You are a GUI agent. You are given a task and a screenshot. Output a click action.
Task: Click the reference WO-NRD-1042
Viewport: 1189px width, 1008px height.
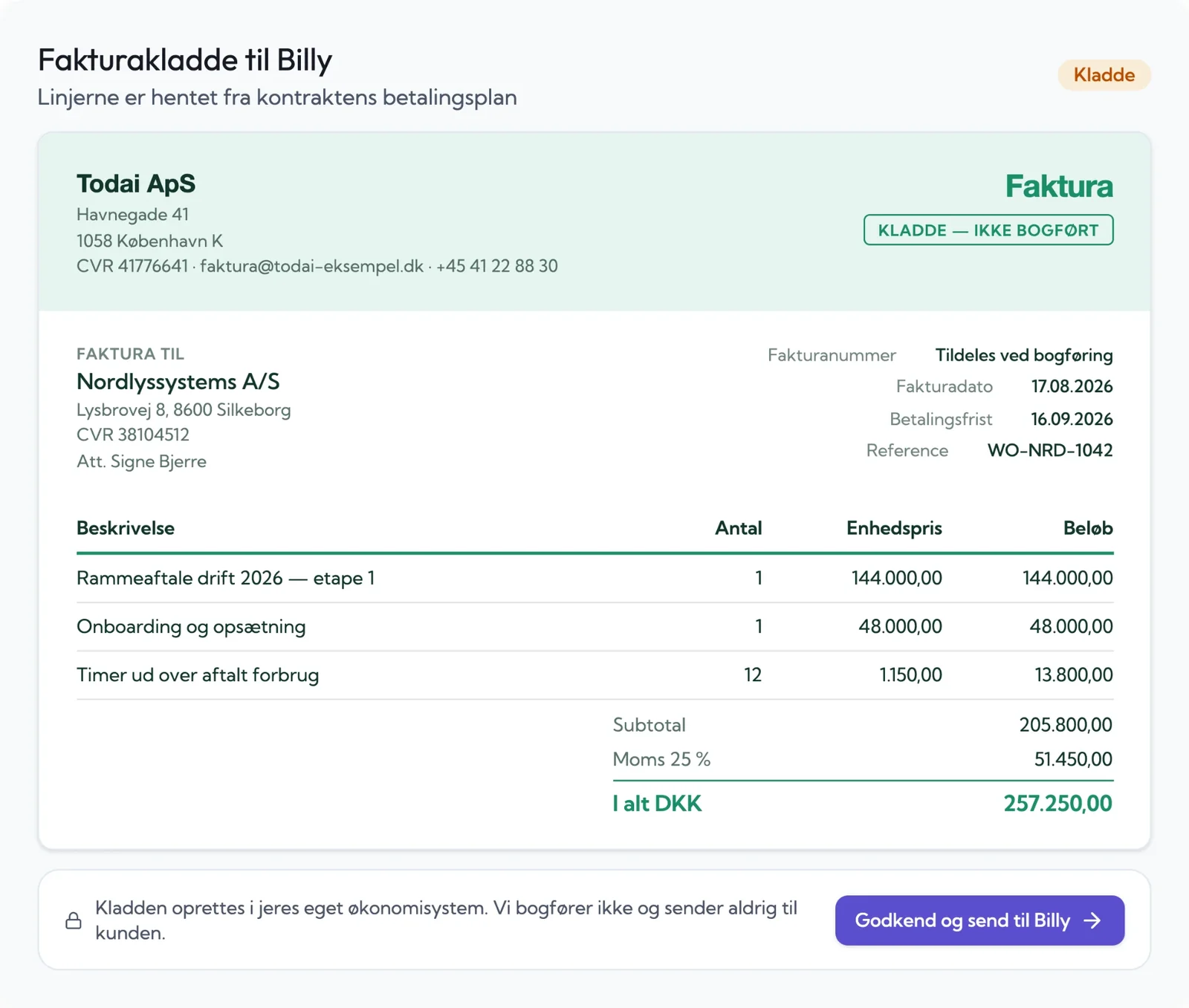tap(1050, 450)
